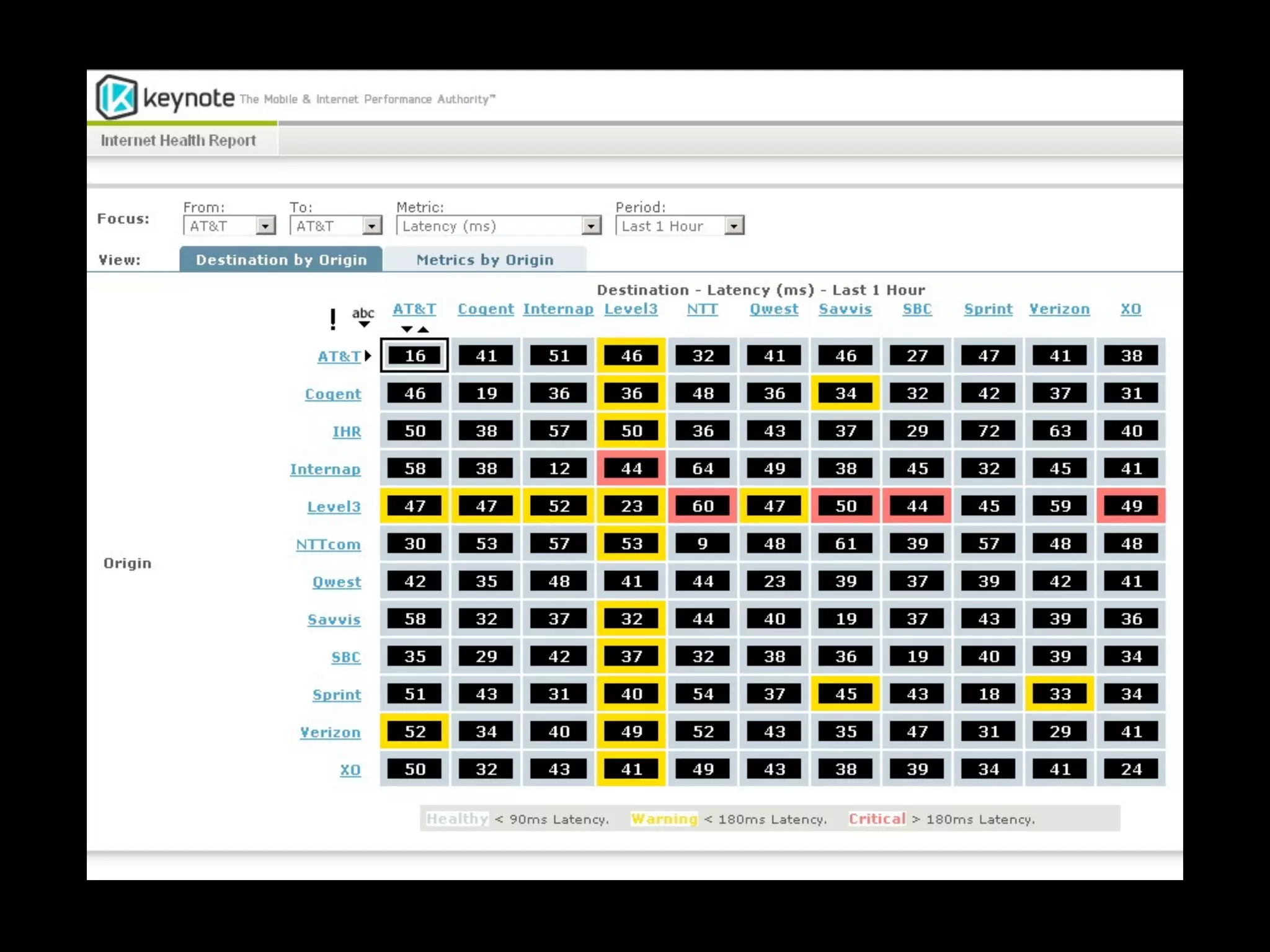Open the Internet Health Report tab

[179, 141]
